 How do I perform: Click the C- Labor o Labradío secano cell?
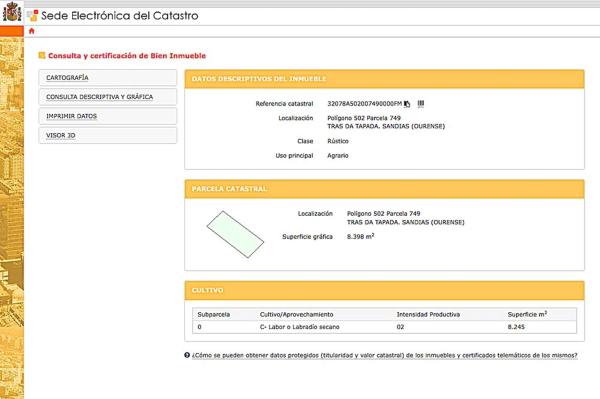tap(300, 327)
